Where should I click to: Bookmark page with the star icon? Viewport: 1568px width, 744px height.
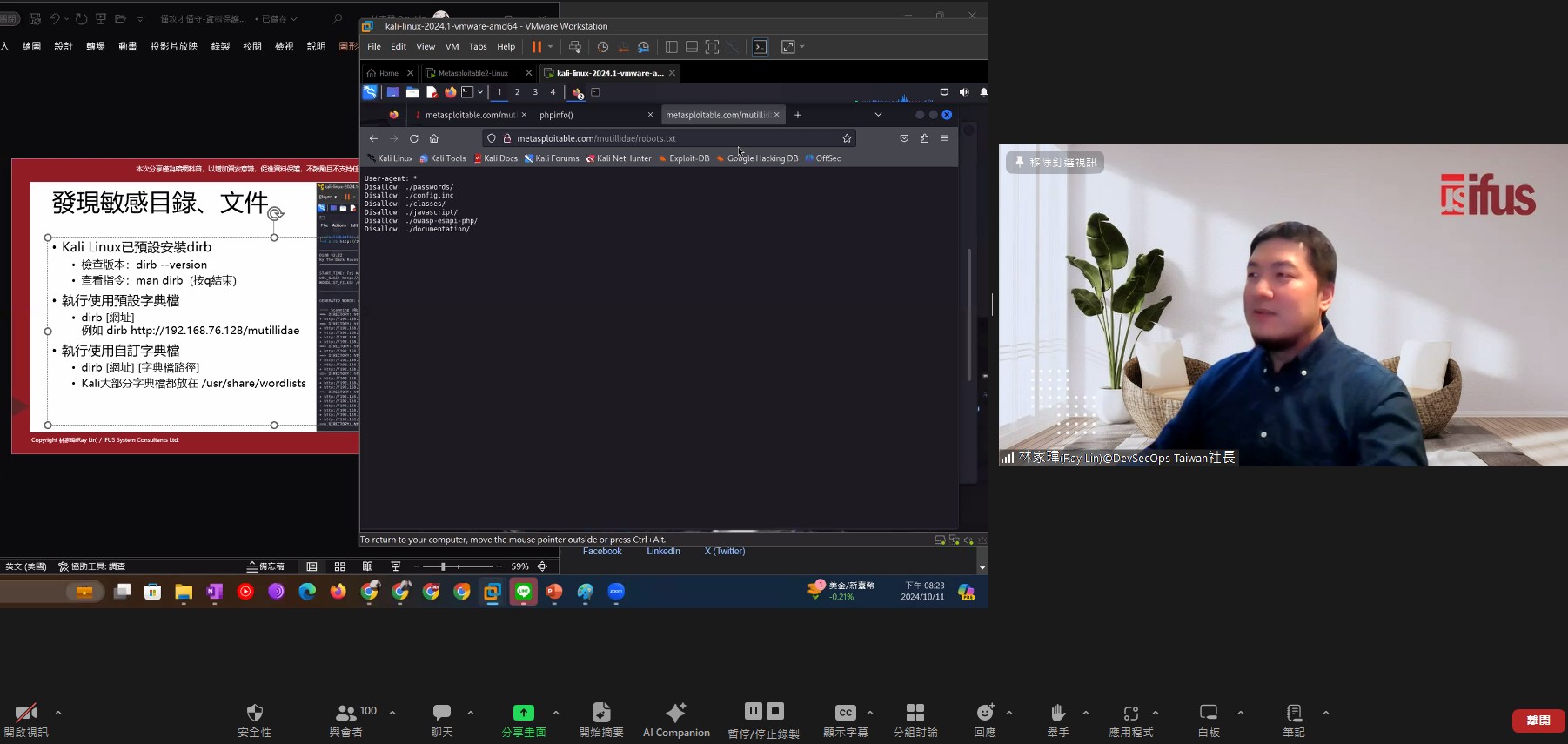(x=847, y=138)
